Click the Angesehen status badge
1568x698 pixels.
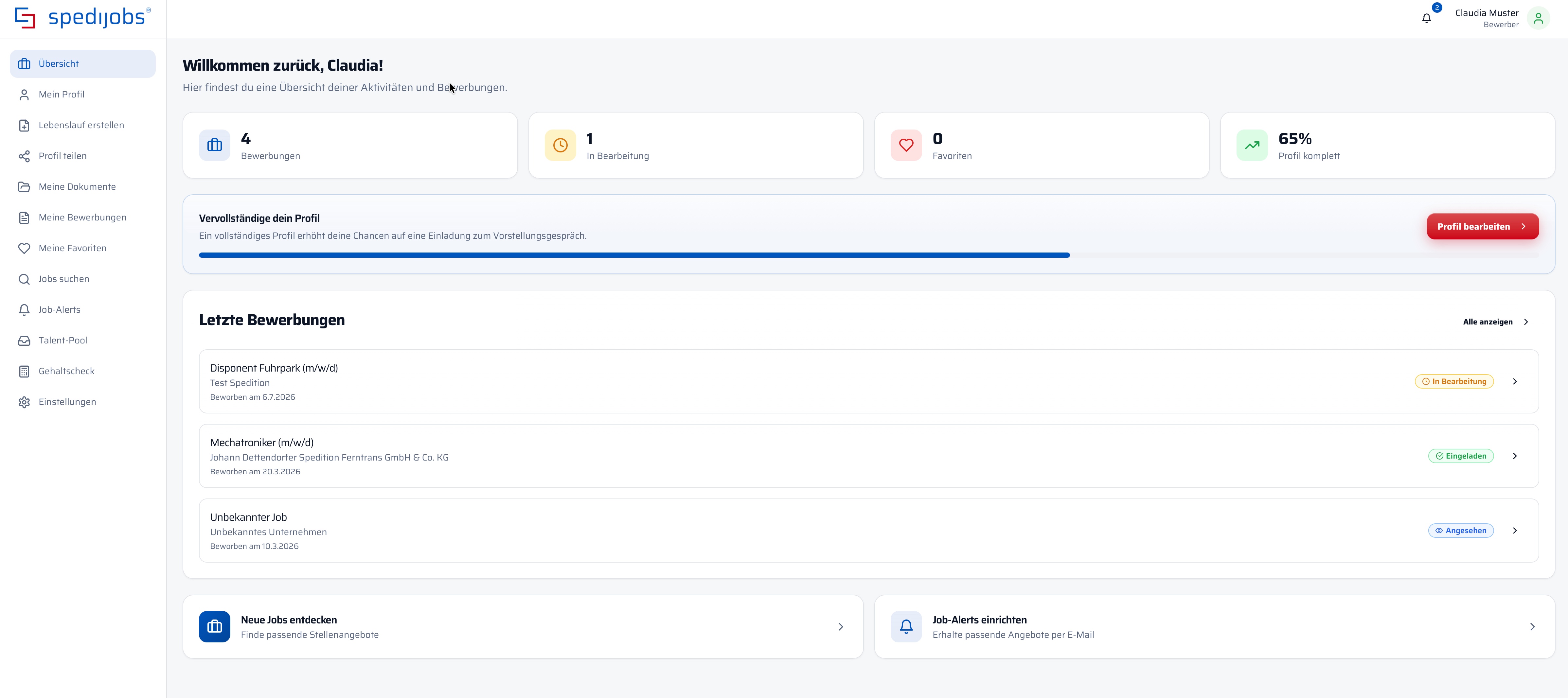point(1460,531)
